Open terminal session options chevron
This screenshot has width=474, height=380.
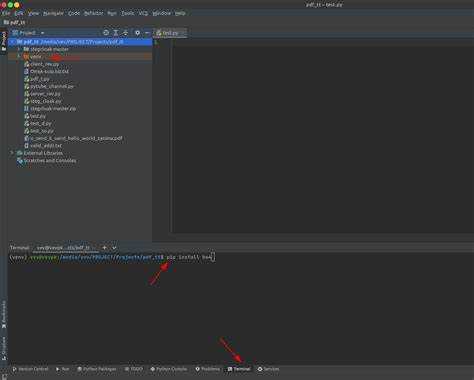114,248
